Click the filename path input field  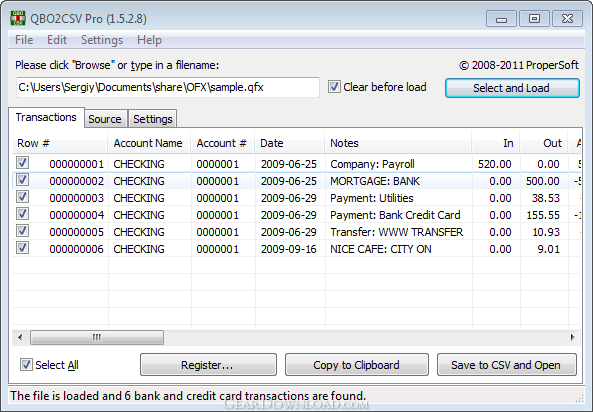pos(168,87)
